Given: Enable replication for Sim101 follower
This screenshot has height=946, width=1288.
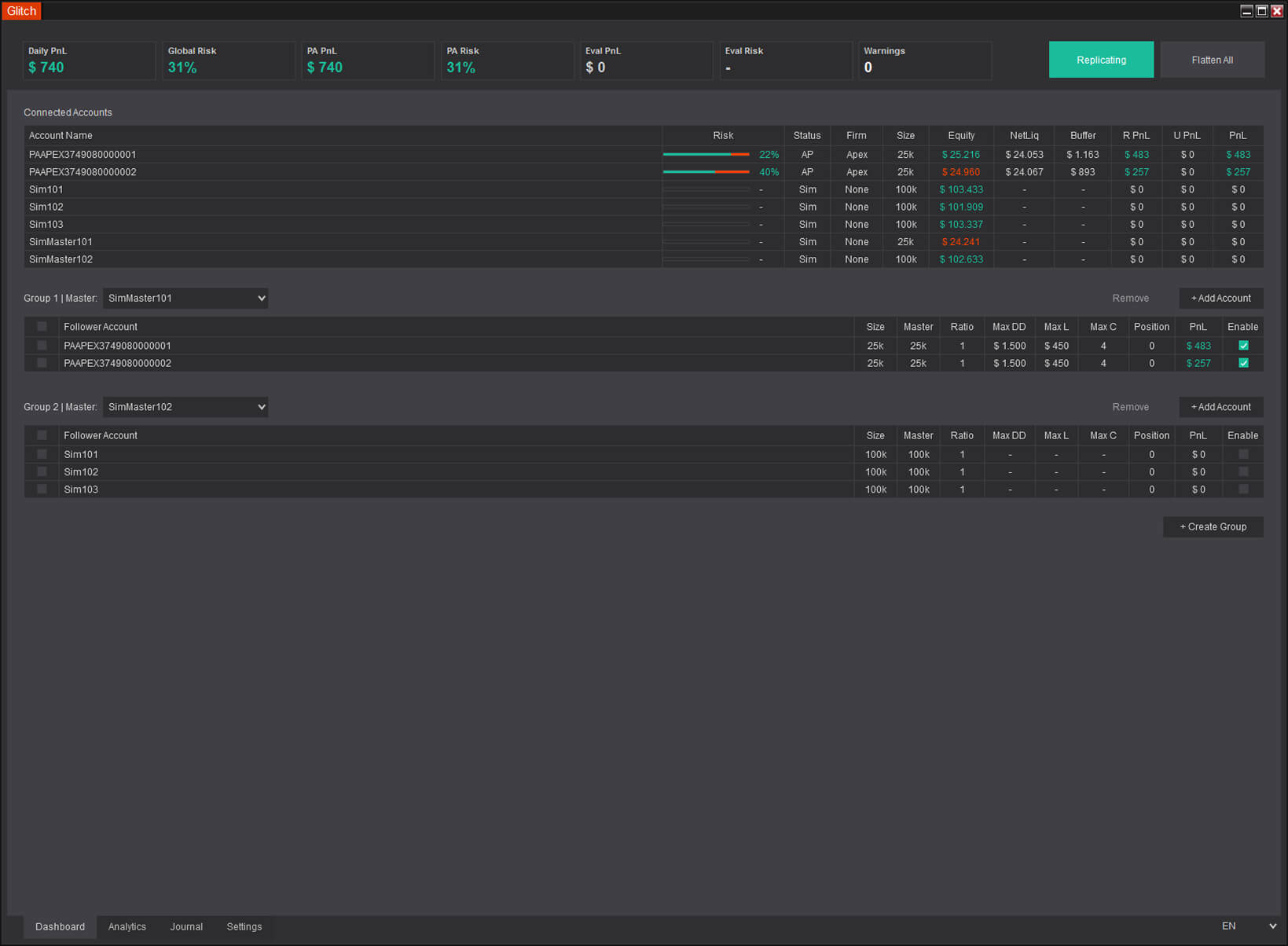Looking at the screenshot, I should (x=1242, y=454).
